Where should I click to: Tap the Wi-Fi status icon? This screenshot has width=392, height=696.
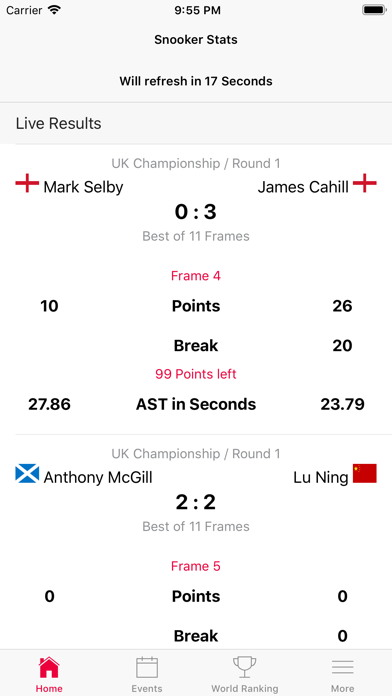[x=54, y=10]
